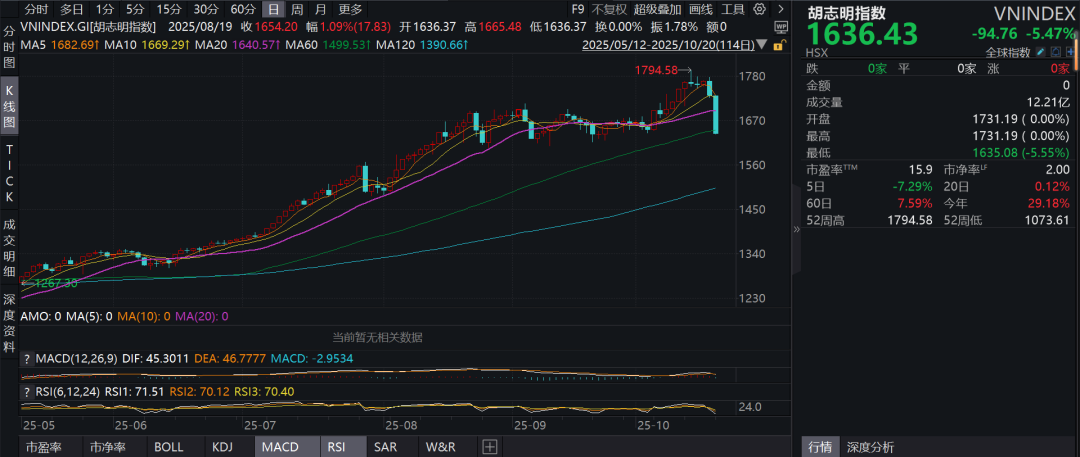Click the RSI help question mark icon

click(x=27, y=390)
